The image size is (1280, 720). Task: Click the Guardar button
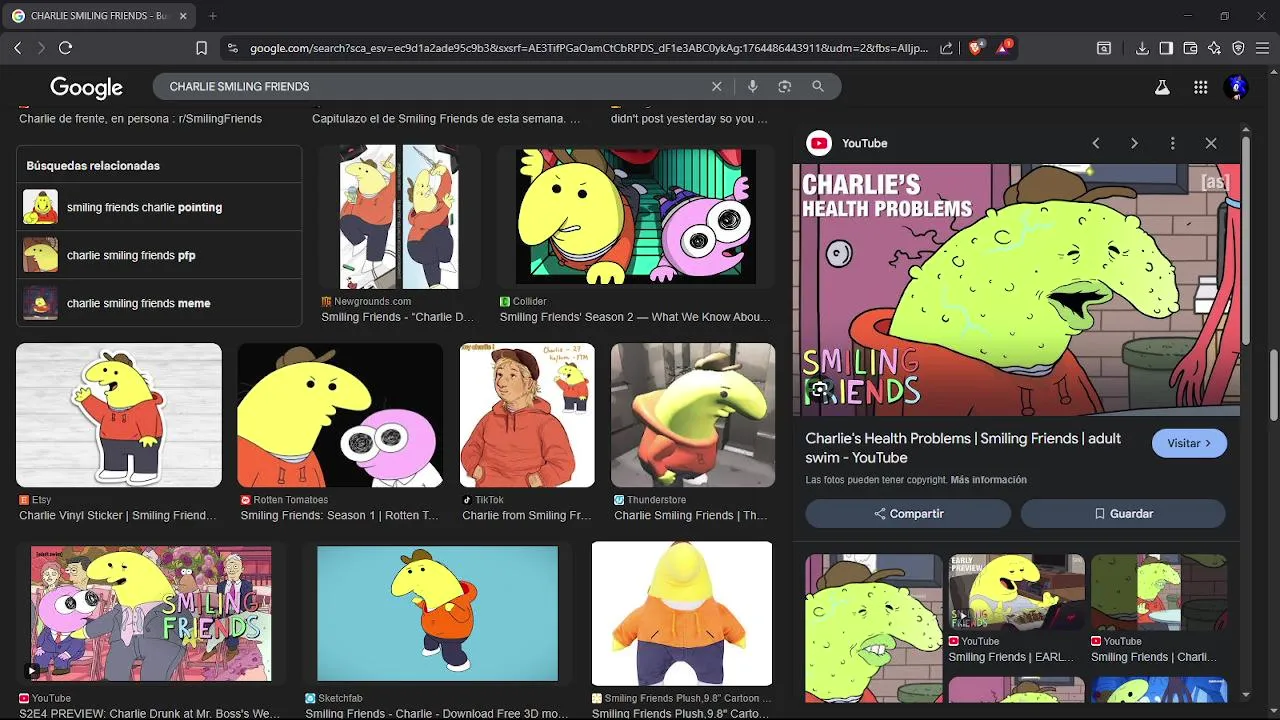tap(1123, 514)
